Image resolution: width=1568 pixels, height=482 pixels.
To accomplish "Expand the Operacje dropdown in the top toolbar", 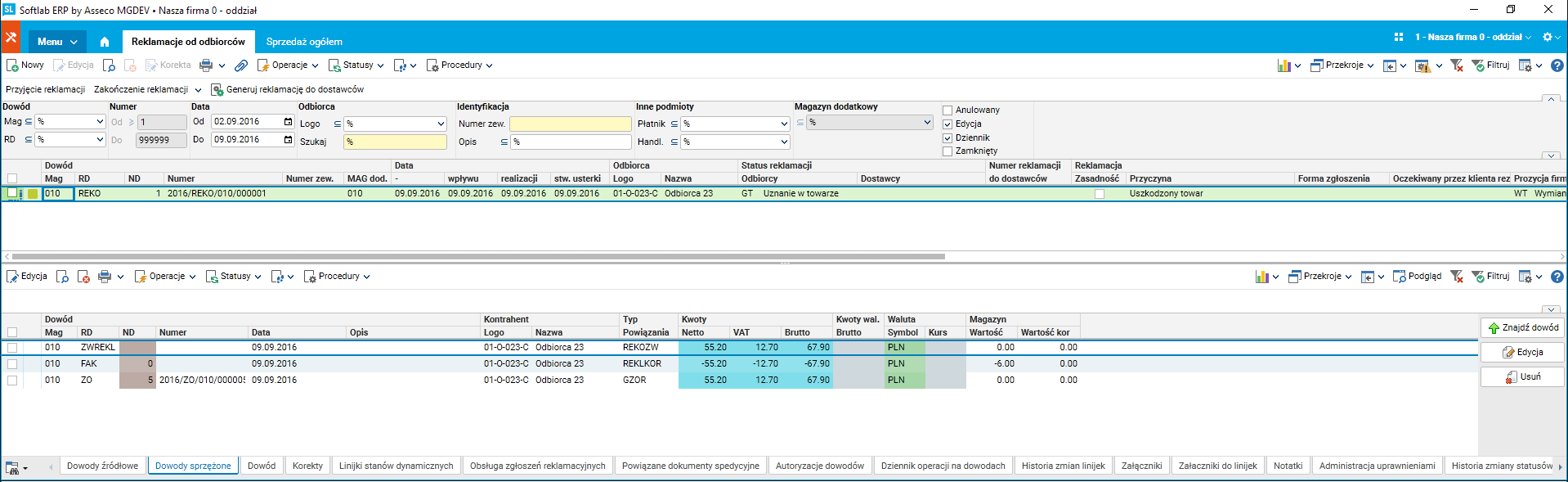I will pyautogui.click(x=288, y=65).
